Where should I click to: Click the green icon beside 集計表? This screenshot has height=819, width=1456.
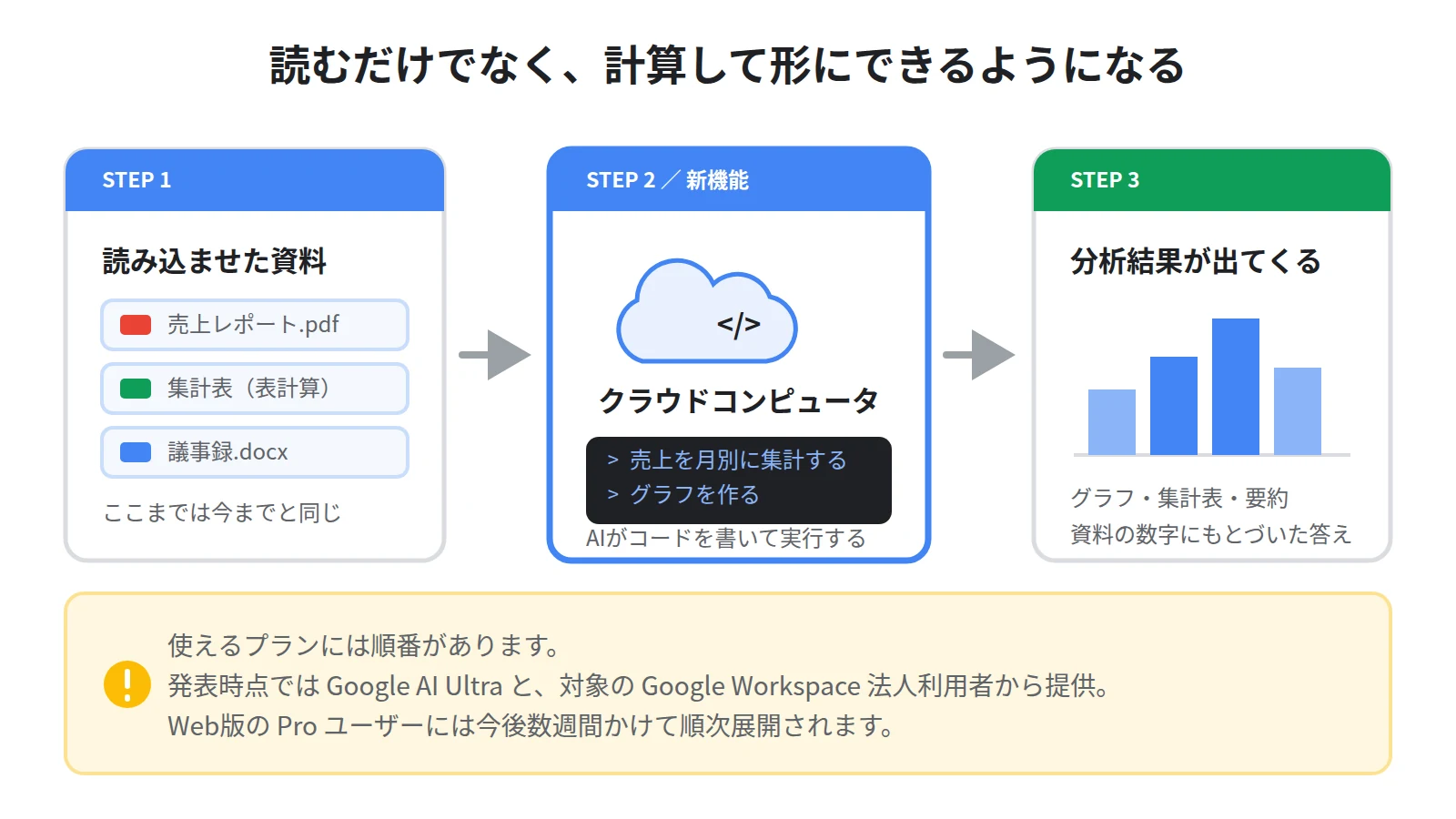pos(136,389)
